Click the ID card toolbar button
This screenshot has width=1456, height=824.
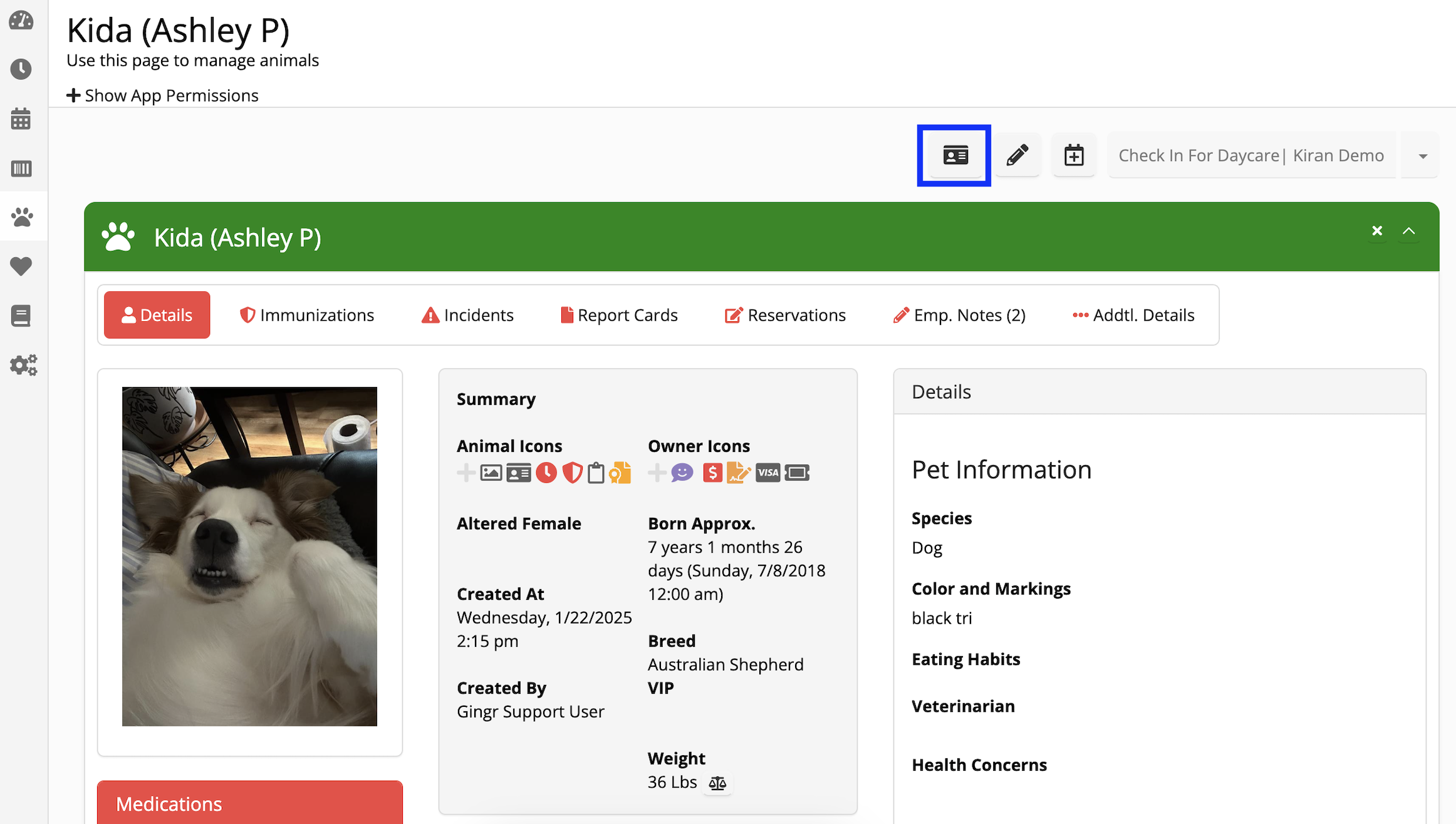[955, 155]
